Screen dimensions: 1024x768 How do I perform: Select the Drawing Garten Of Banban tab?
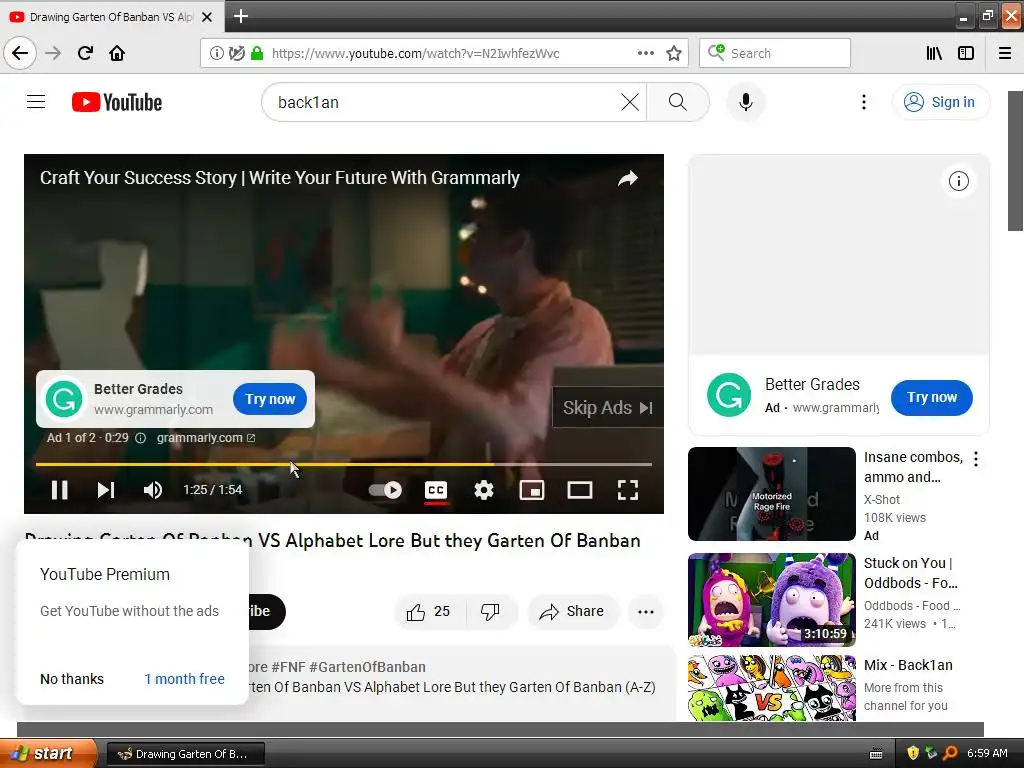[x=111, y=17]
